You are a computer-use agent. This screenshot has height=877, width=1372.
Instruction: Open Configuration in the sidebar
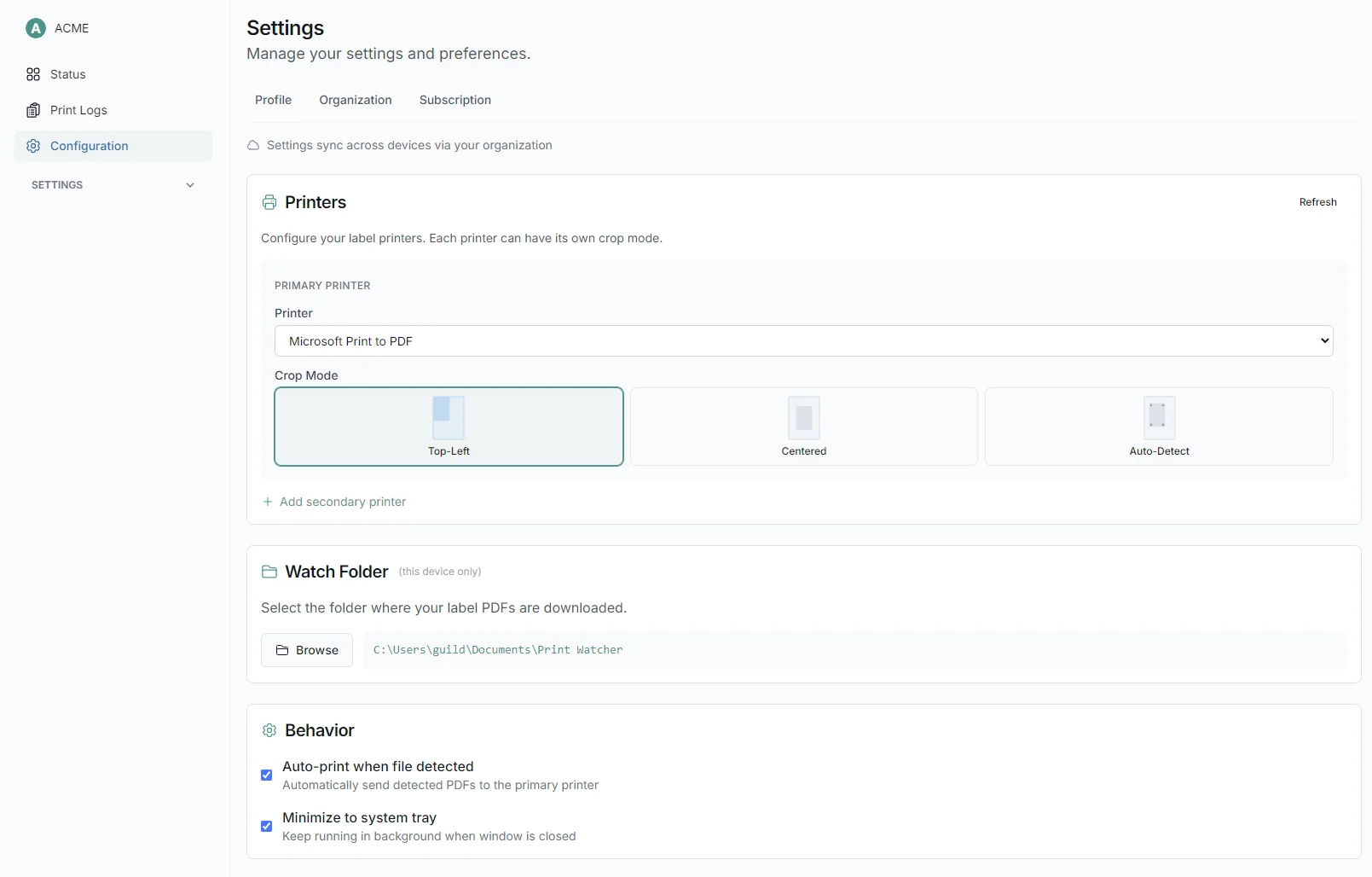tap(113, 146)
